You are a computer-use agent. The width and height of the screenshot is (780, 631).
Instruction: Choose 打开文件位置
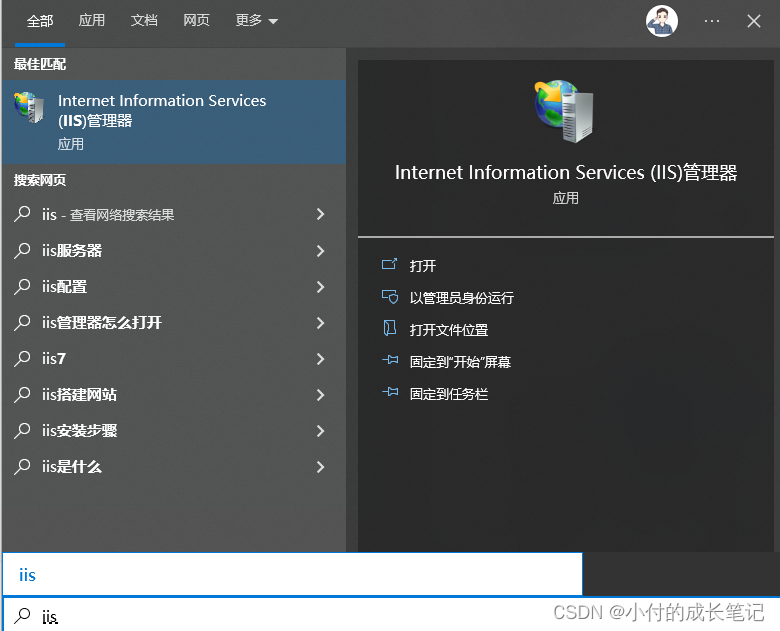pyautogui.click(x=448, y=329)
